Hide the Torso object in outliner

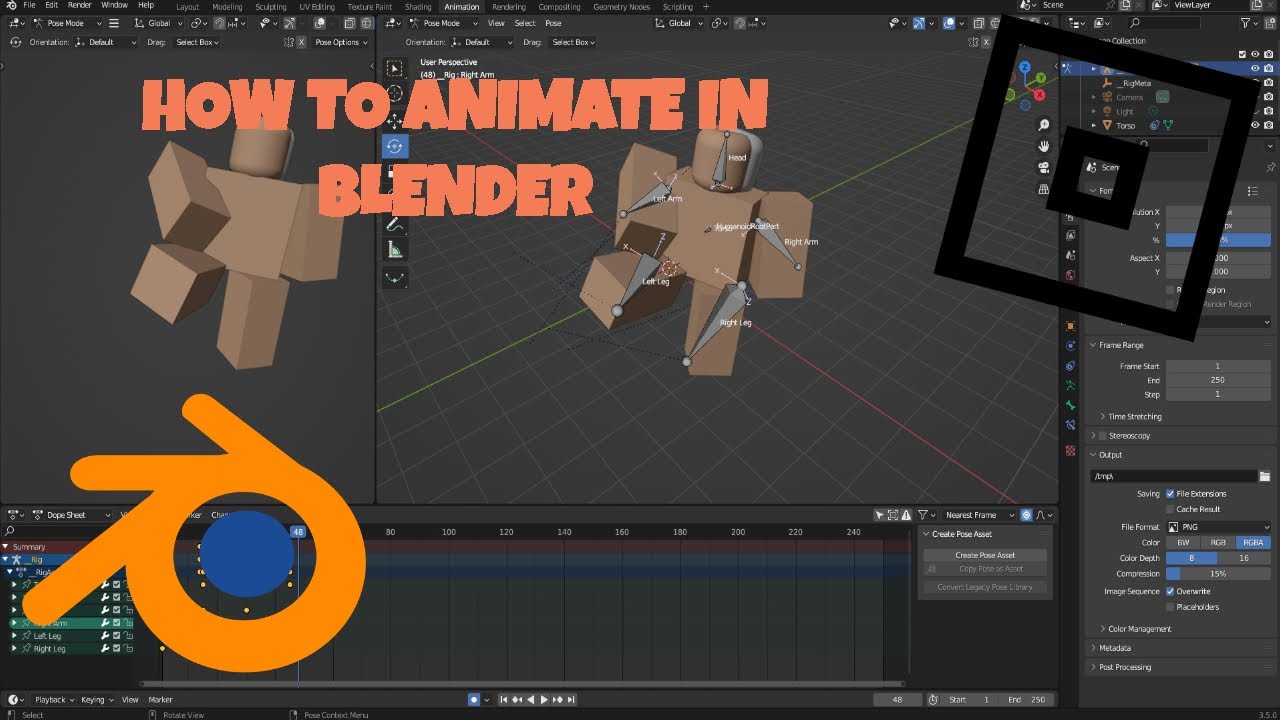(1256, 126)
